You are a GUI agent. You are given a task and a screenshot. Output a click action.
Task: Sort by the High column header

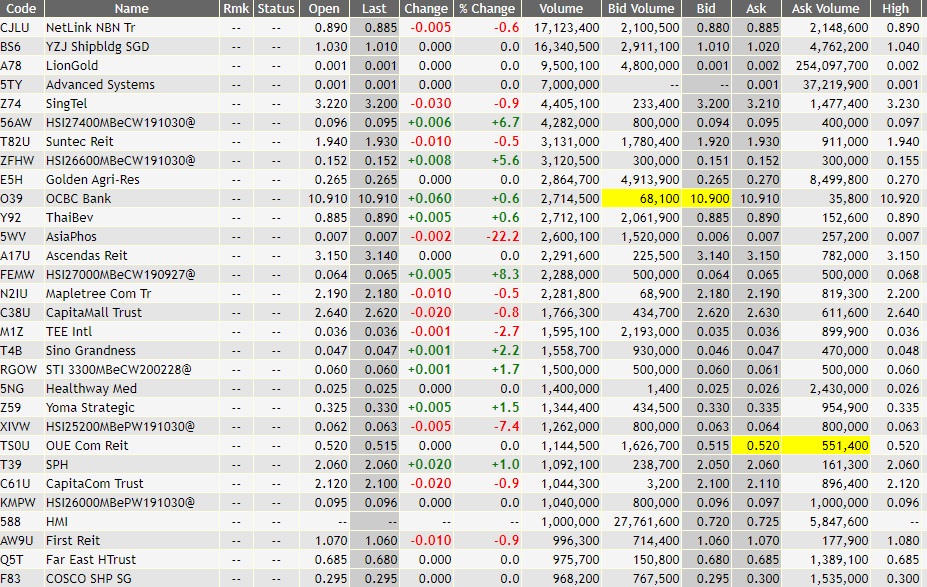(x=896, y=8)
